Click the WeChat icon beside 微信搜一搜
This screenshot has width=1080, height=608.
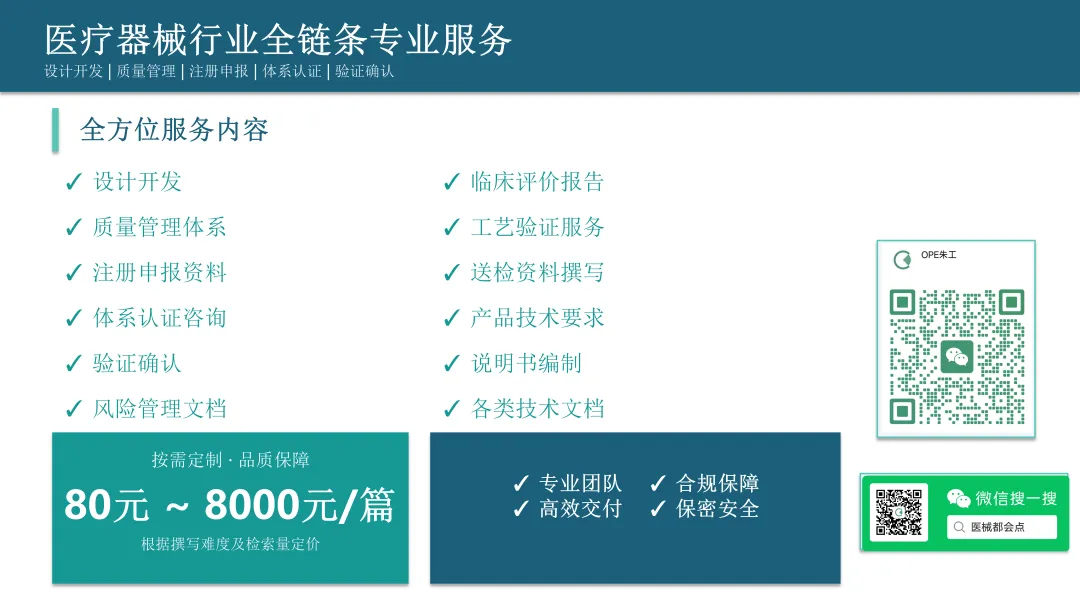point(958,498)
